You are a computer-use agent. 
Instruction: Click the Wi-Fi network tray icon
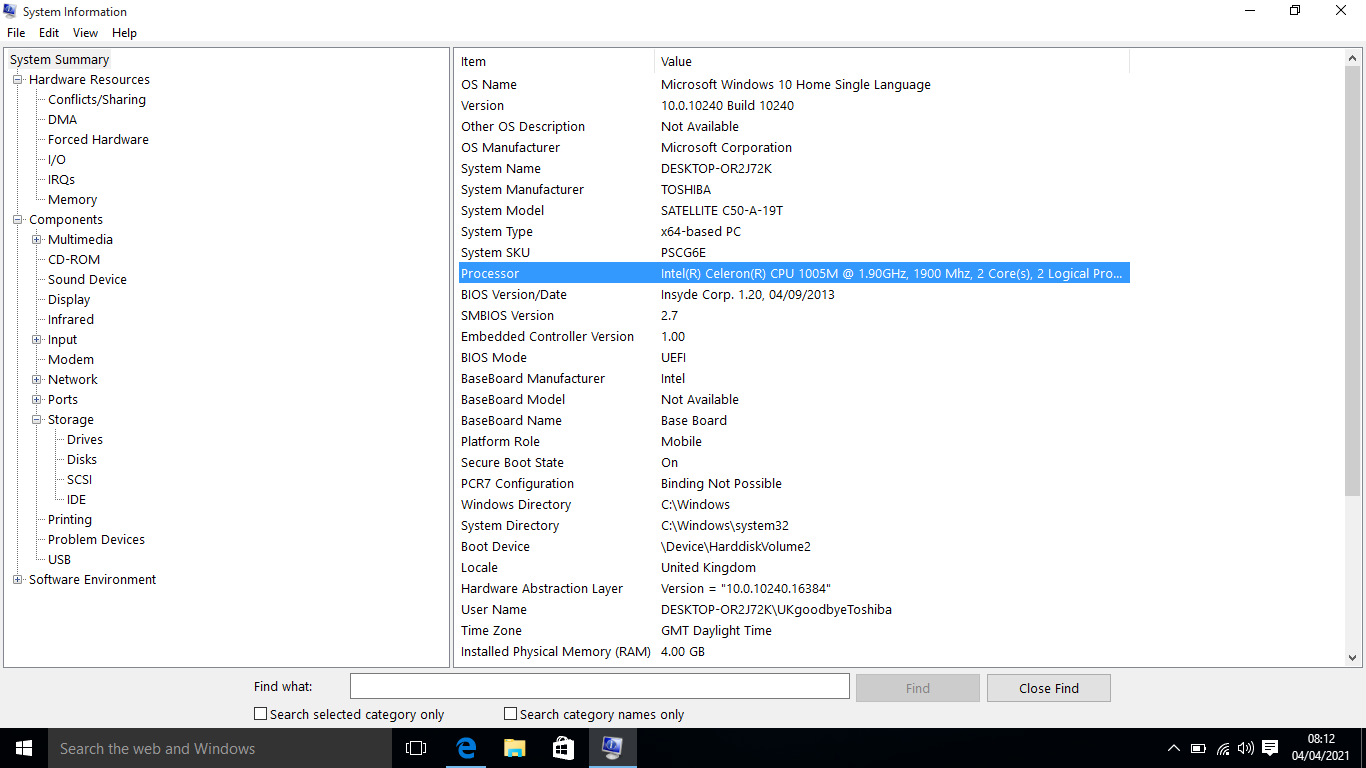click(x=1222, y=748)
